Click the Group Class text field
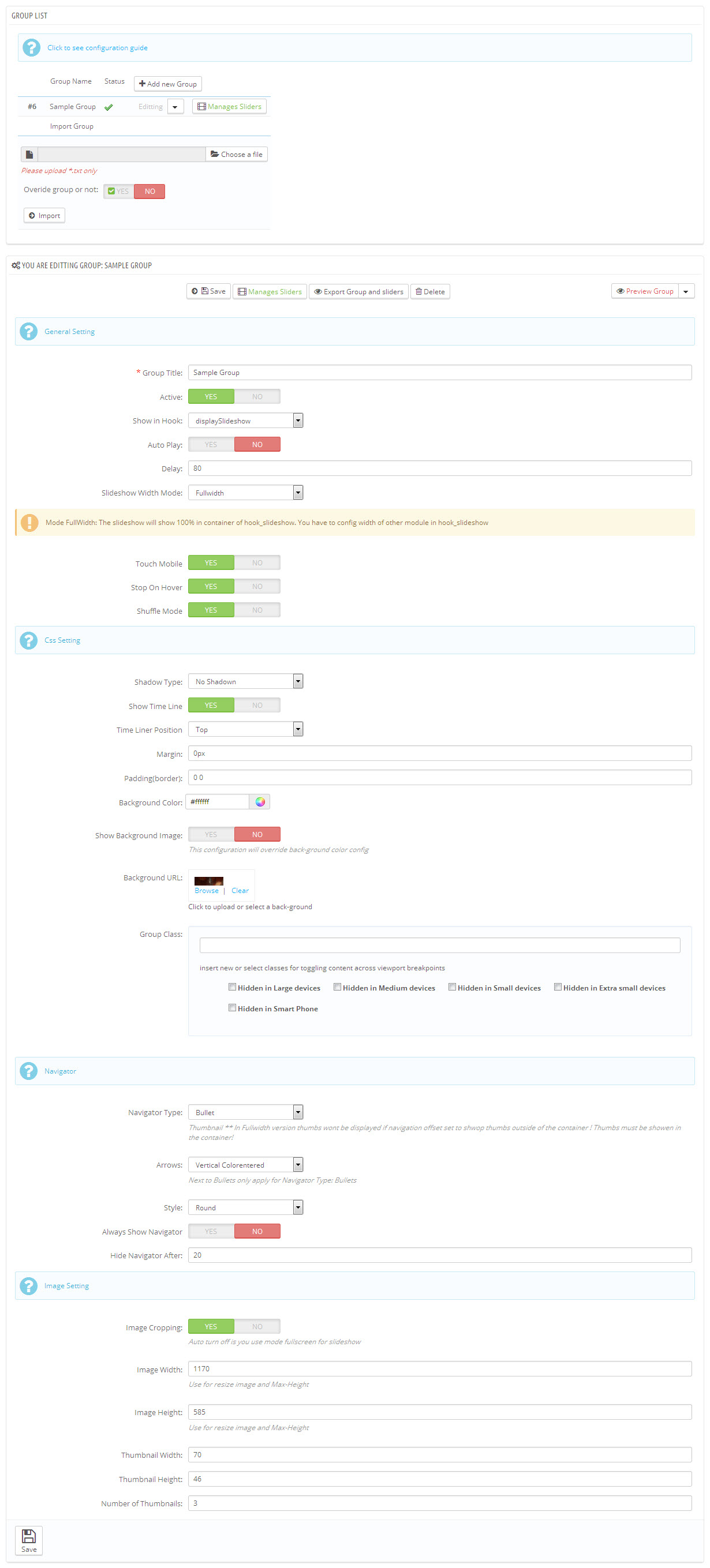This screenshot has width=710, height=1568. click(x=440, y=946)
